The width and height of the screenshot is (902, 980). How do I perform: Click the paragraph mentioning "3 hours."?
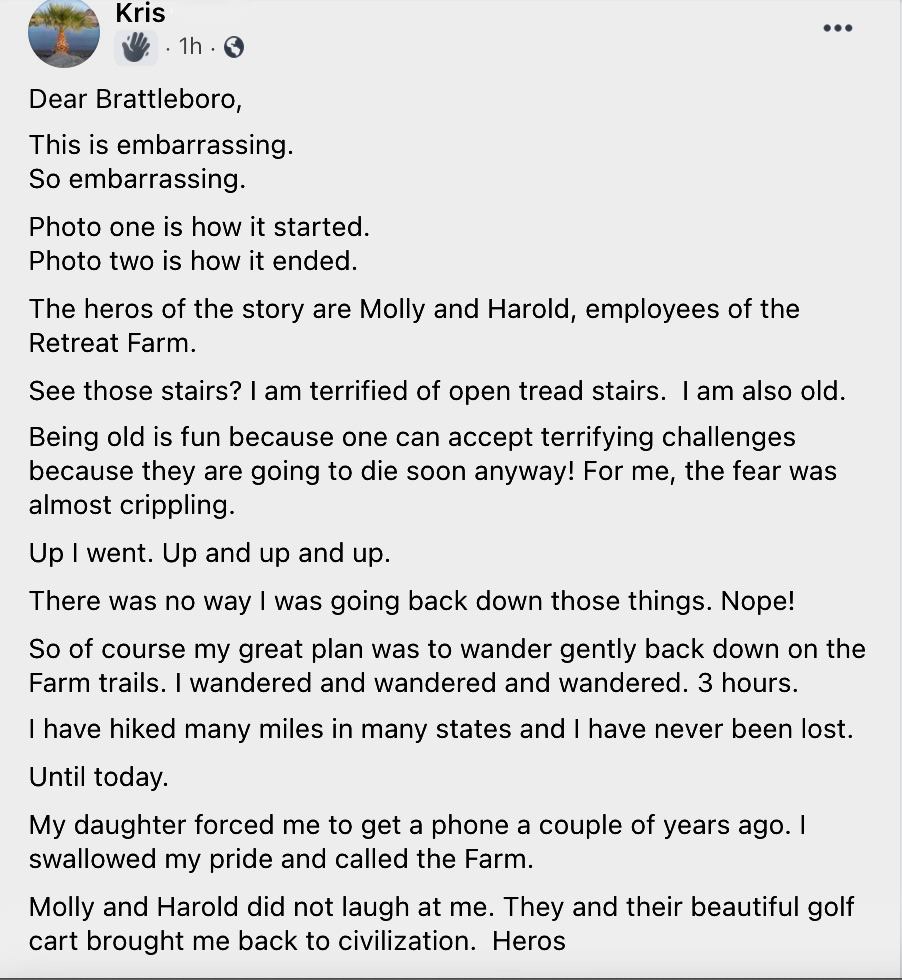[447, 666]
